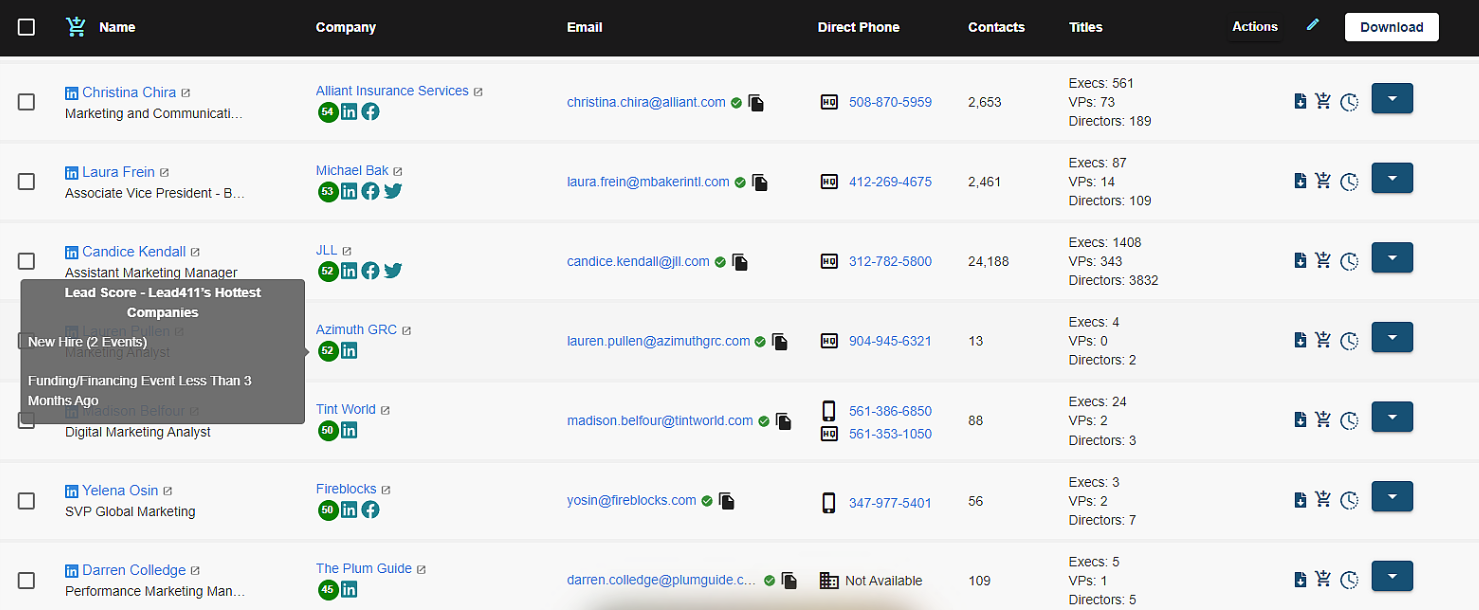The image size is (1479, 610).
Task: Sort by the Email column header
Action: (x=584, y=27)
